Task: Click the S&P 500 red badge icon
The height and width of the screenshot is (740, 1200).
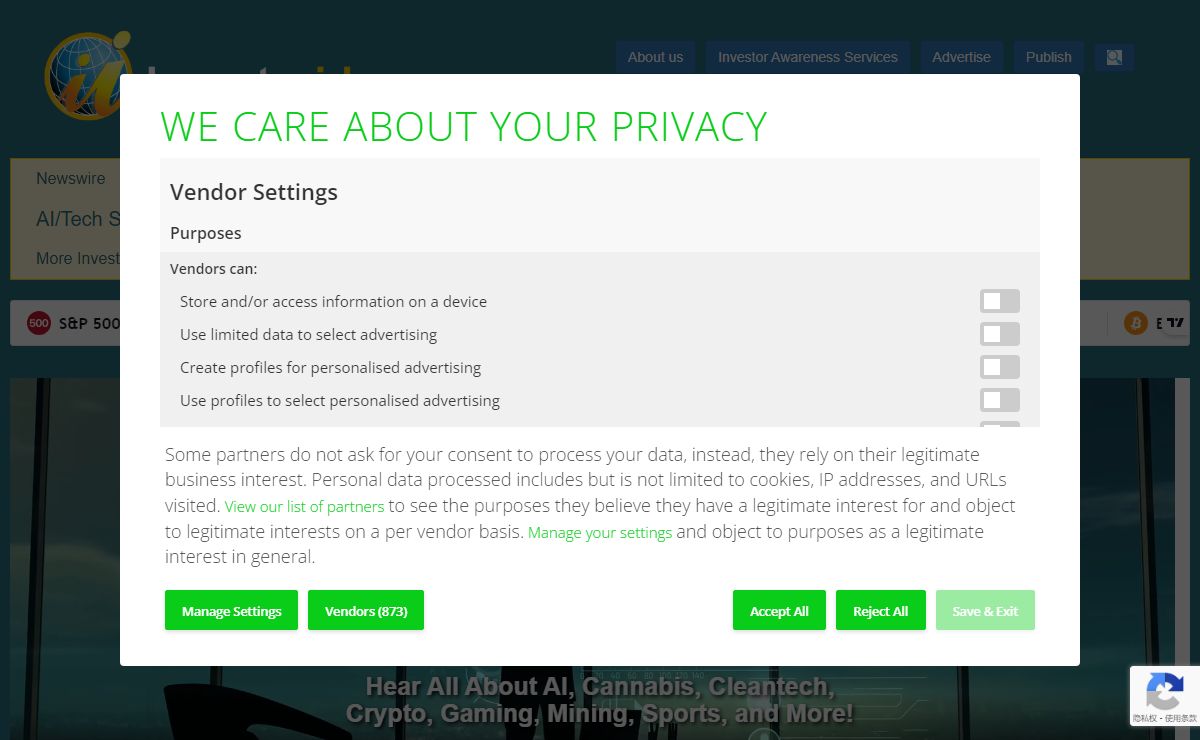Action: pyautogui.click(x=39, y=323)
